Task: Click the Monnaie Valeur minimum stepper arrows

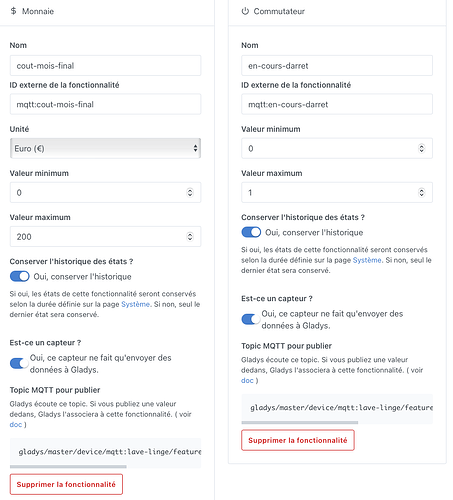Action: click(190, 192)
